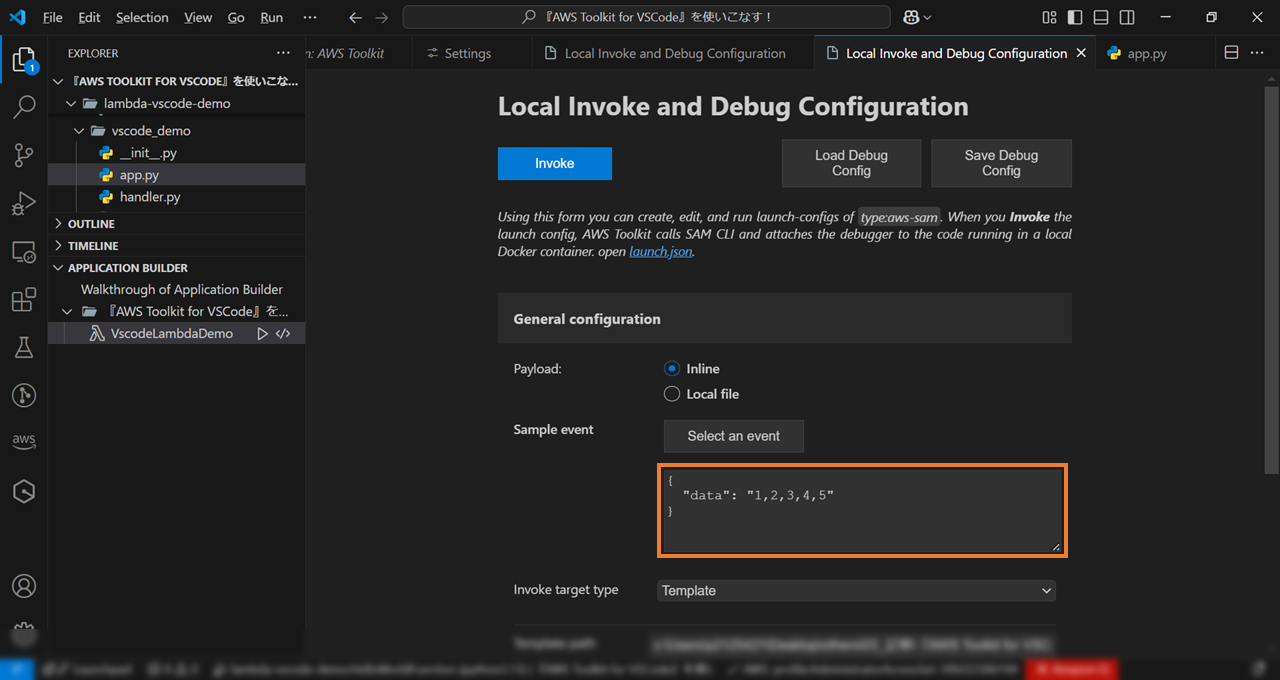Screen dimensions: 1280x680
Task: Click the Amazon Q status bar item
Action: pos(1071,668)
